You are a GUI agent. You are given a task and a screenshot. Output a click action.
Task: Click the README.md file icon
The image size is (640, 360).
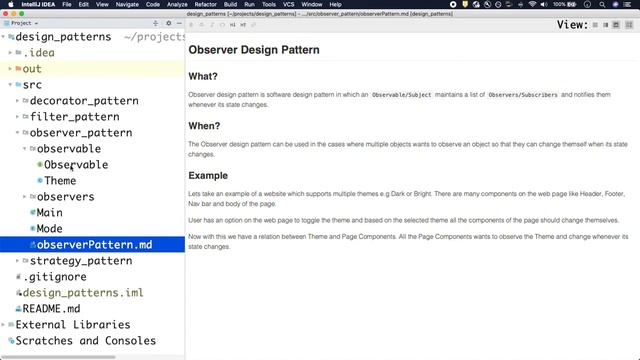[18, 309]
